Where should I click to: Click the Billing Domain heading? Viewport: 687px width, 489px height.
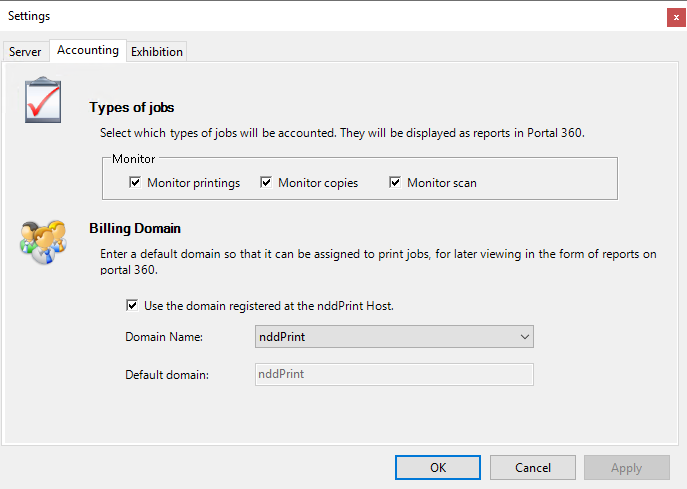pyautogui.click(x=134, y=228)
